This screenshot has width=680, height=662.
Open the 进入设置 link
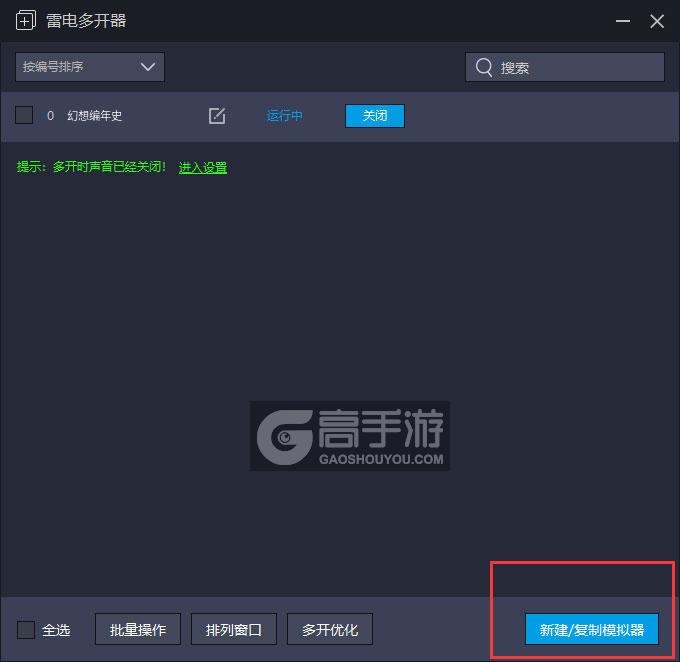click(203, 167)
